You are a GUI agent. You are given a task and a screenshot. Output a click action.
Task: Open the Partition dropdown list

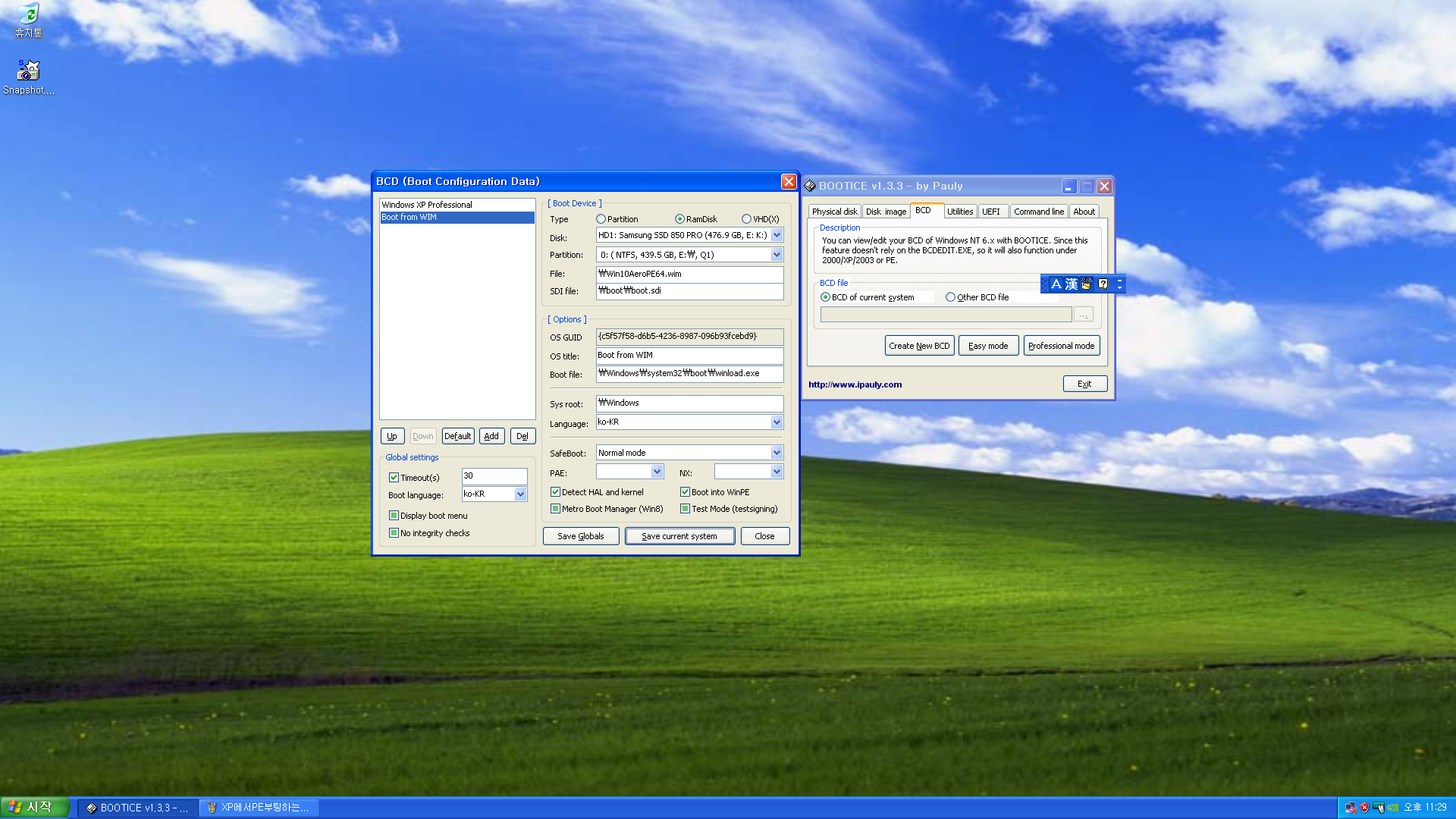777,255
